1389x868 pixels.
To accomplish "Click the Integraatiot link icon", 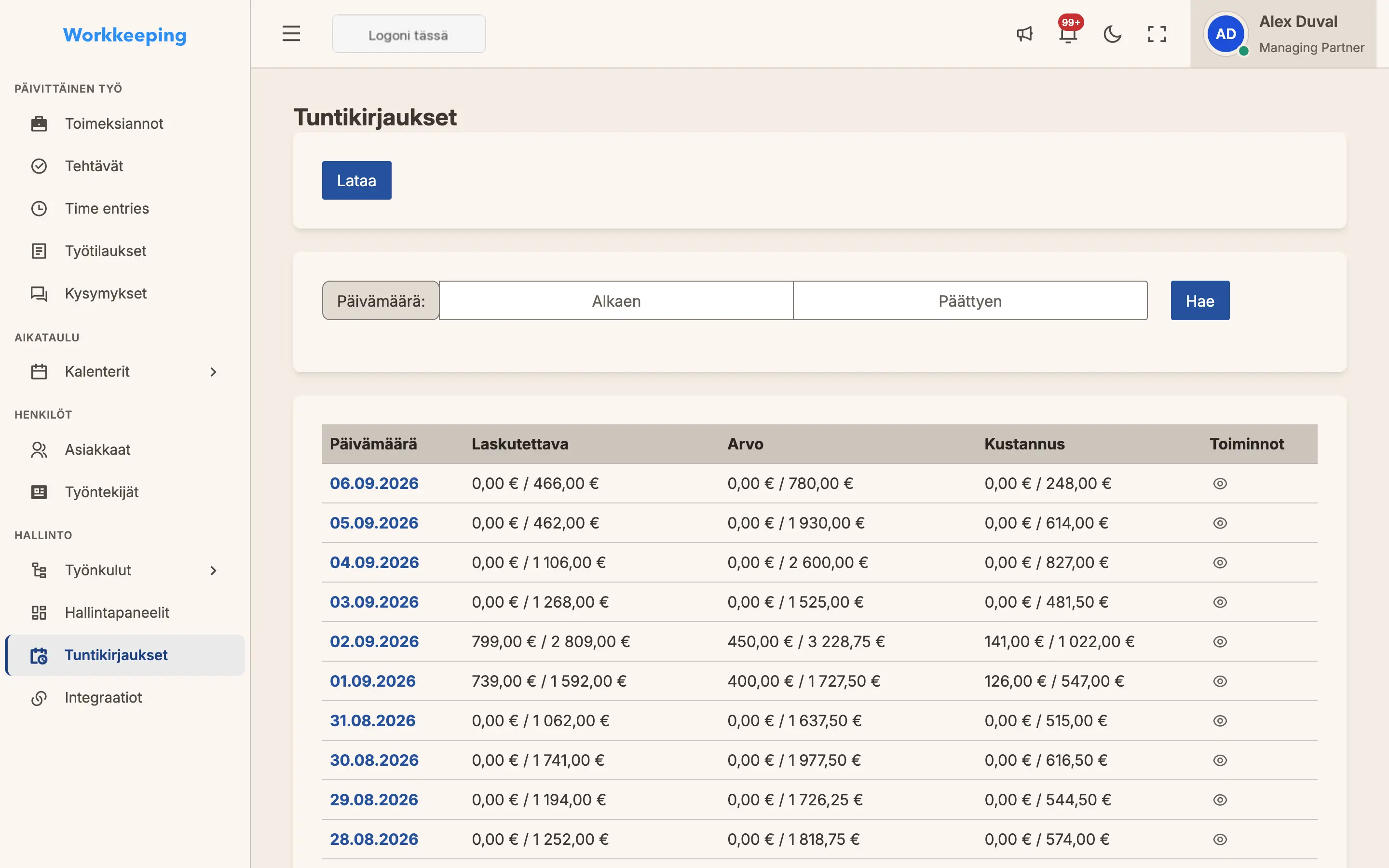I will click(x=39, y=697).
